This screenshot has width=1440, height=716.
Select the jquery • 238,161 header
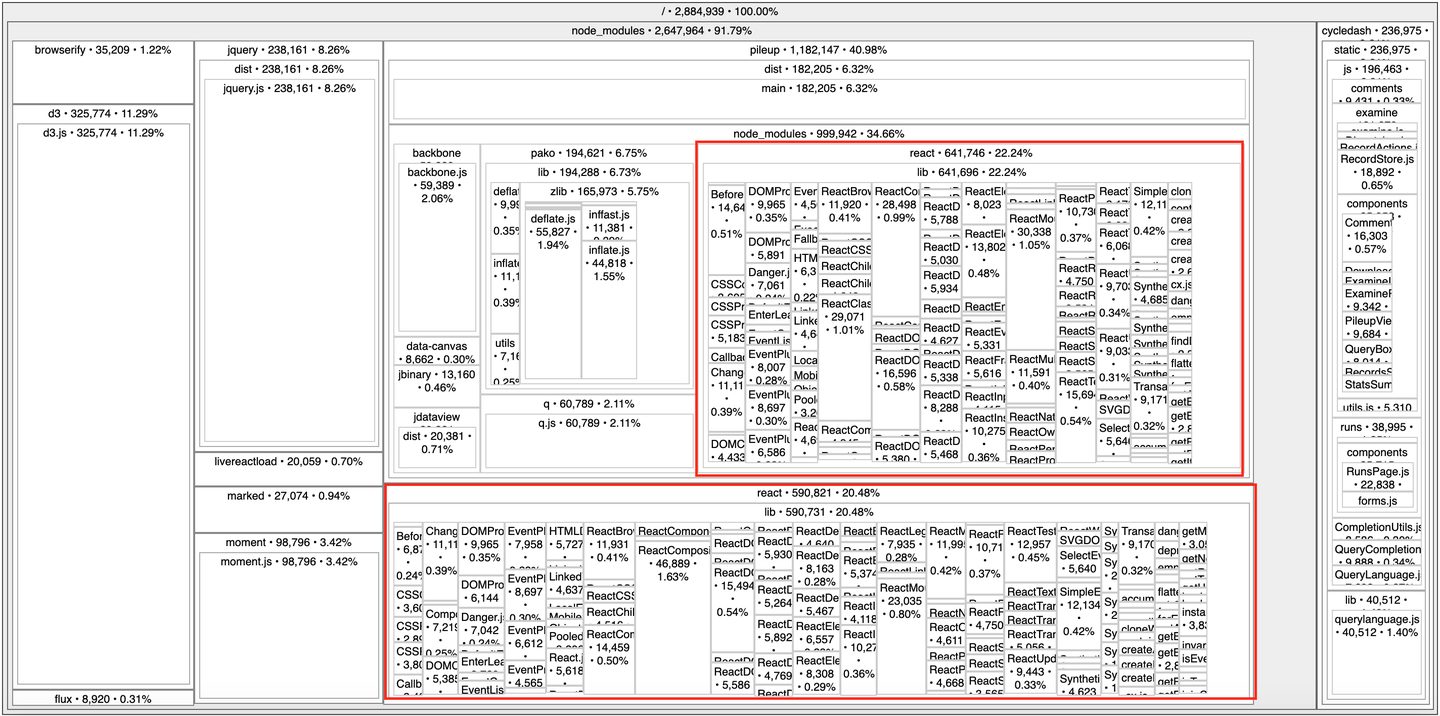(288, 50)
